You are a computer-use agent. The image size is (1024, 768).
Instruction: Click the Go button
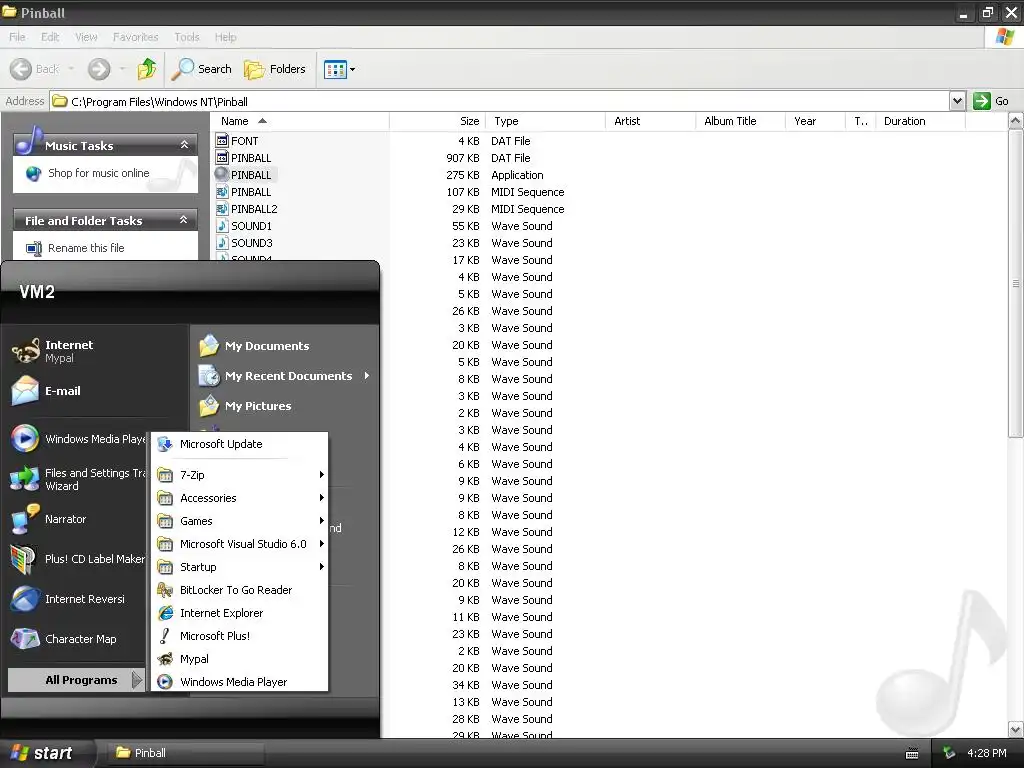991,101
